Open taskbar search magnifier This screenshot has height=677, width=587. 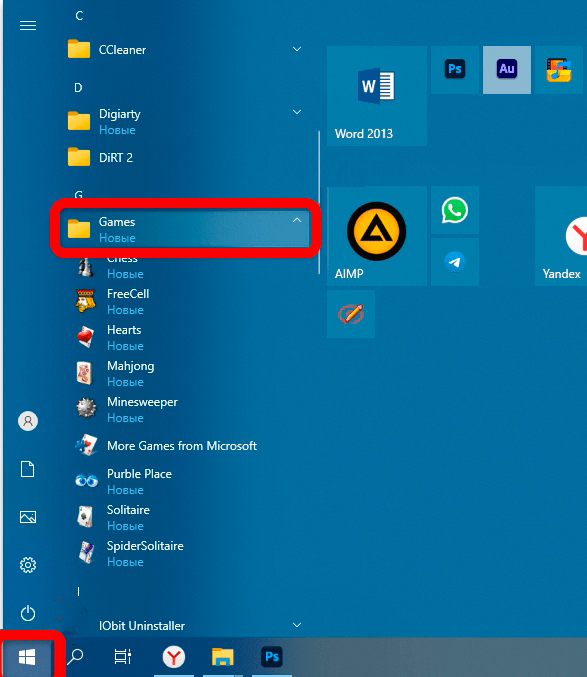(x=76, y=656)
